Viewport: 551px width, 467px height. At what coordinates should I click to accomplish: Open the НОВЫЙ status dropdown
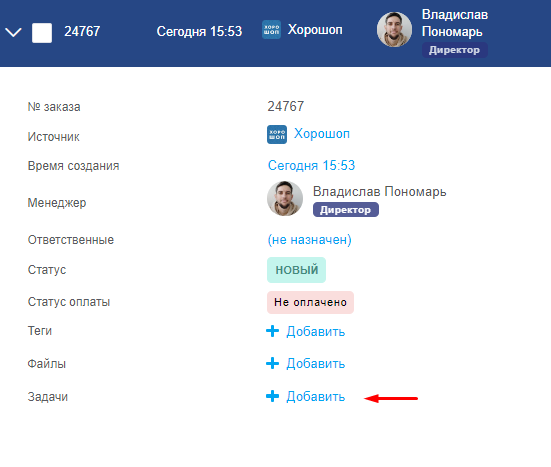pyautogui.click(x=297, y=270)
